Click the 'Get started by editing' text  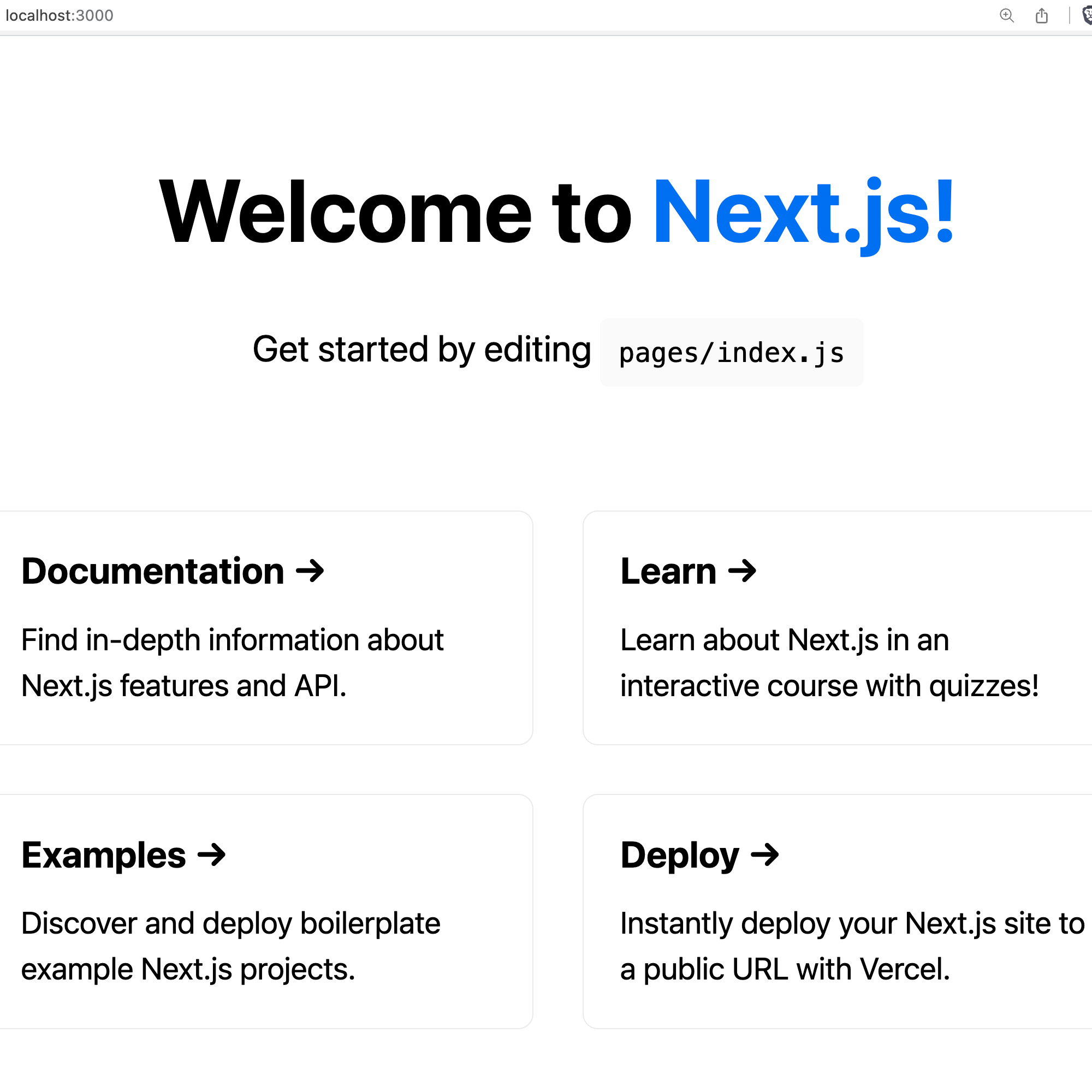point(422,349)
